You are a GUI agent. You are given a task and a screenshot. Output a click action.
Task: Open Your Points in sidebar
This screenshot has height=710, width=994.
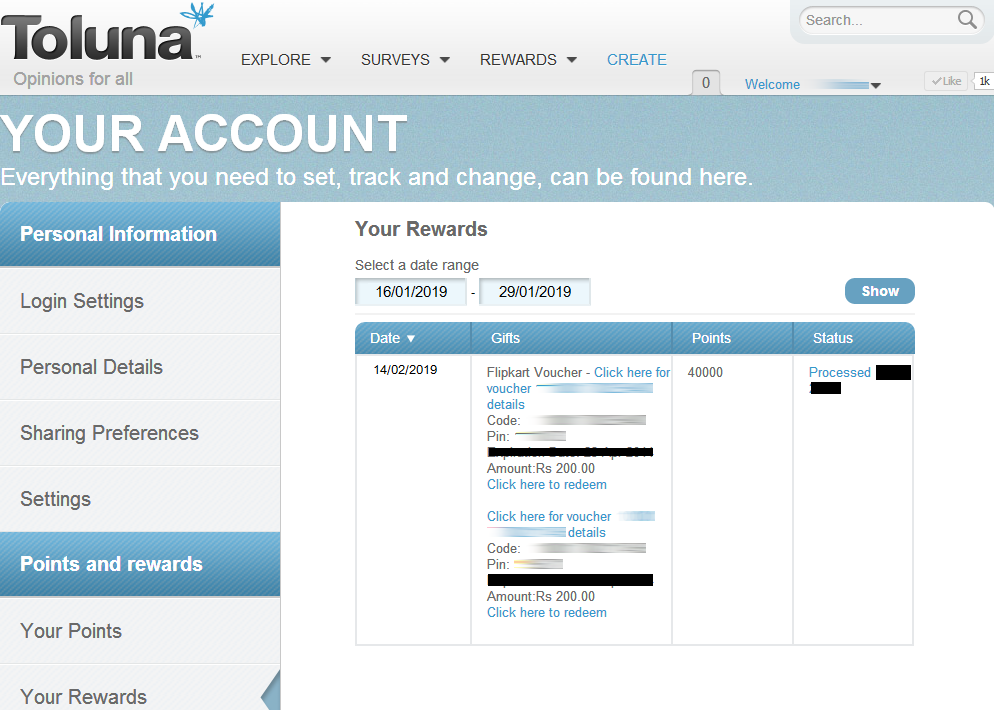click(140, 631)
